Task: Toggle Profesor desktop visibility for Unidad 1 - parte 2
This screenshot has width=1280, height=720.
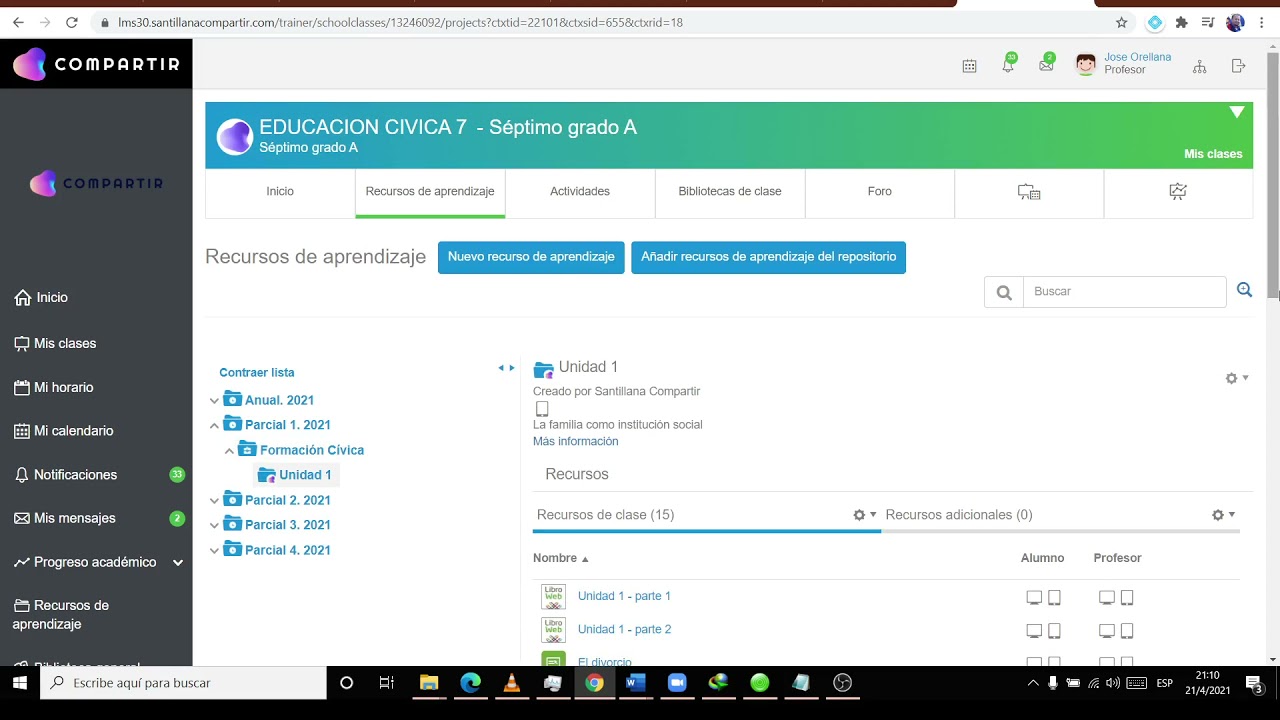Action: [1107, 631]
